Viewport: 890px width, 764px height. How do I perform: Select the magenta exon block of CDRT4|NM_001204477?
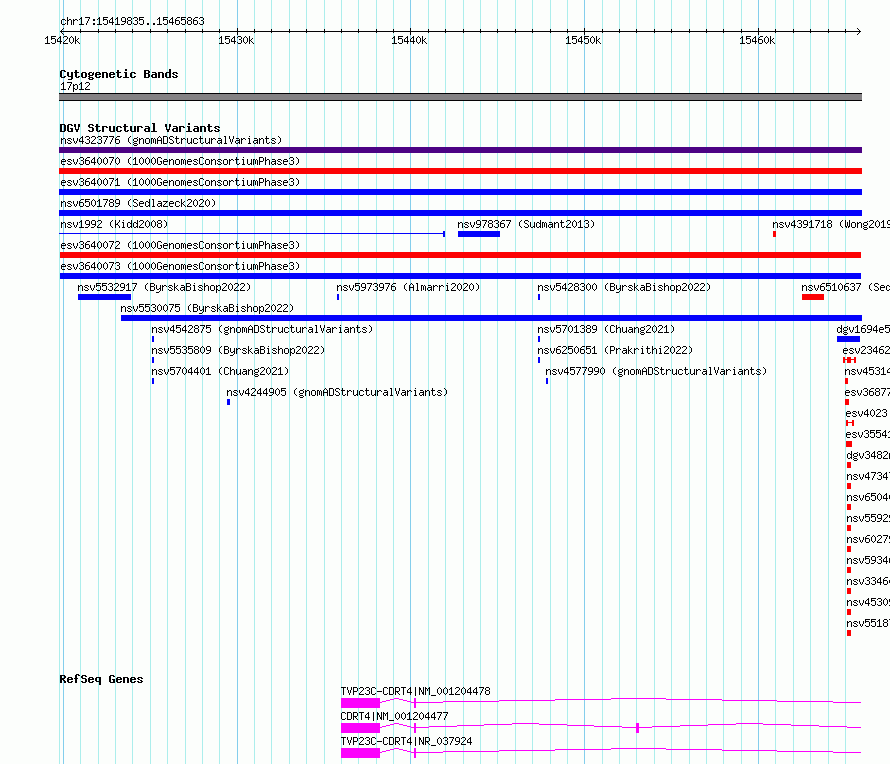click(360, 728)
